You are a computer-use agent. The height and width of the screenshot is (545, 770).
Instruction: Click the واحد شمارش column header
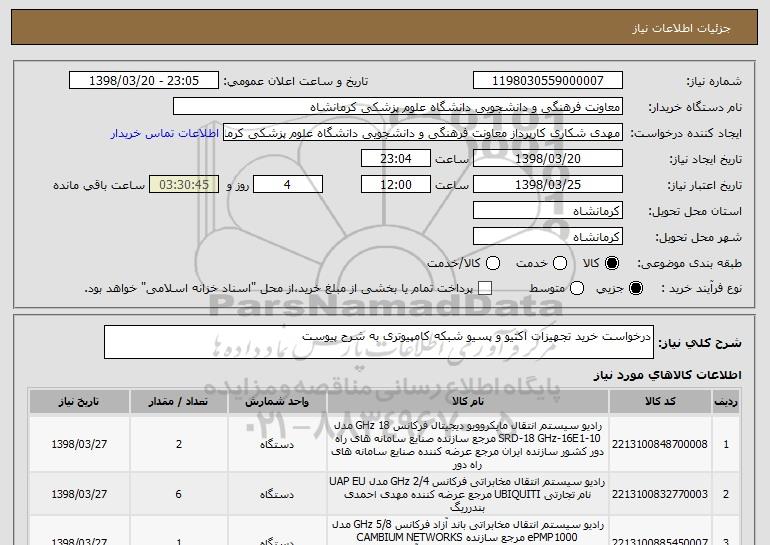(277, 402)
